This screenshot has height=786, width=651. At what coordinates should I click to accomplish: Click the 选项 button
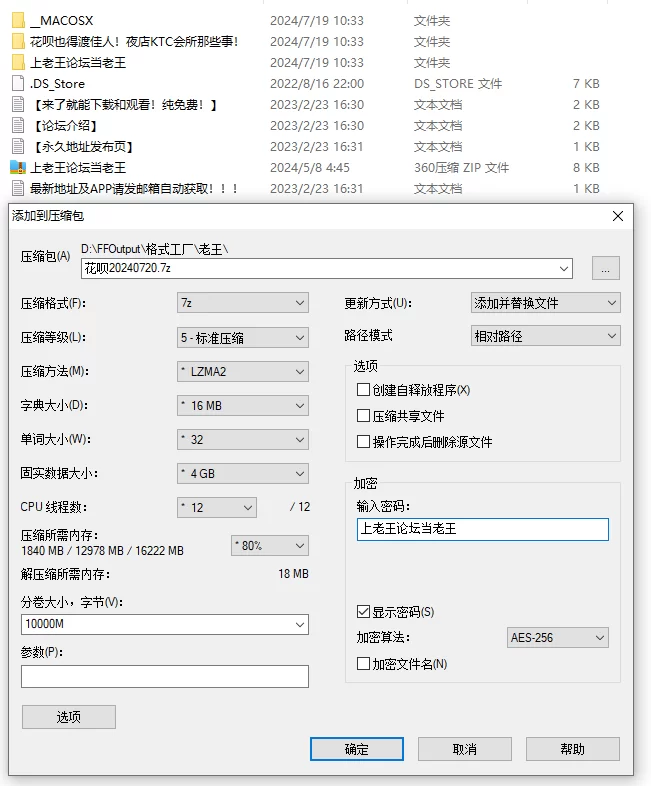point(69,717)
